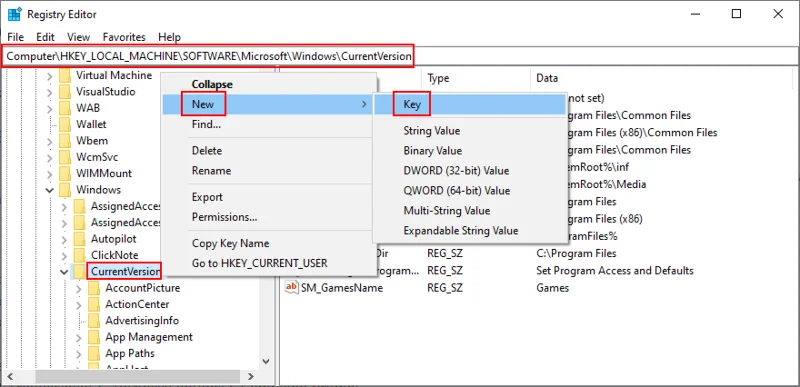The image size is (800, 387).
Task: Open the Edit menu
Action: point(45,37)
